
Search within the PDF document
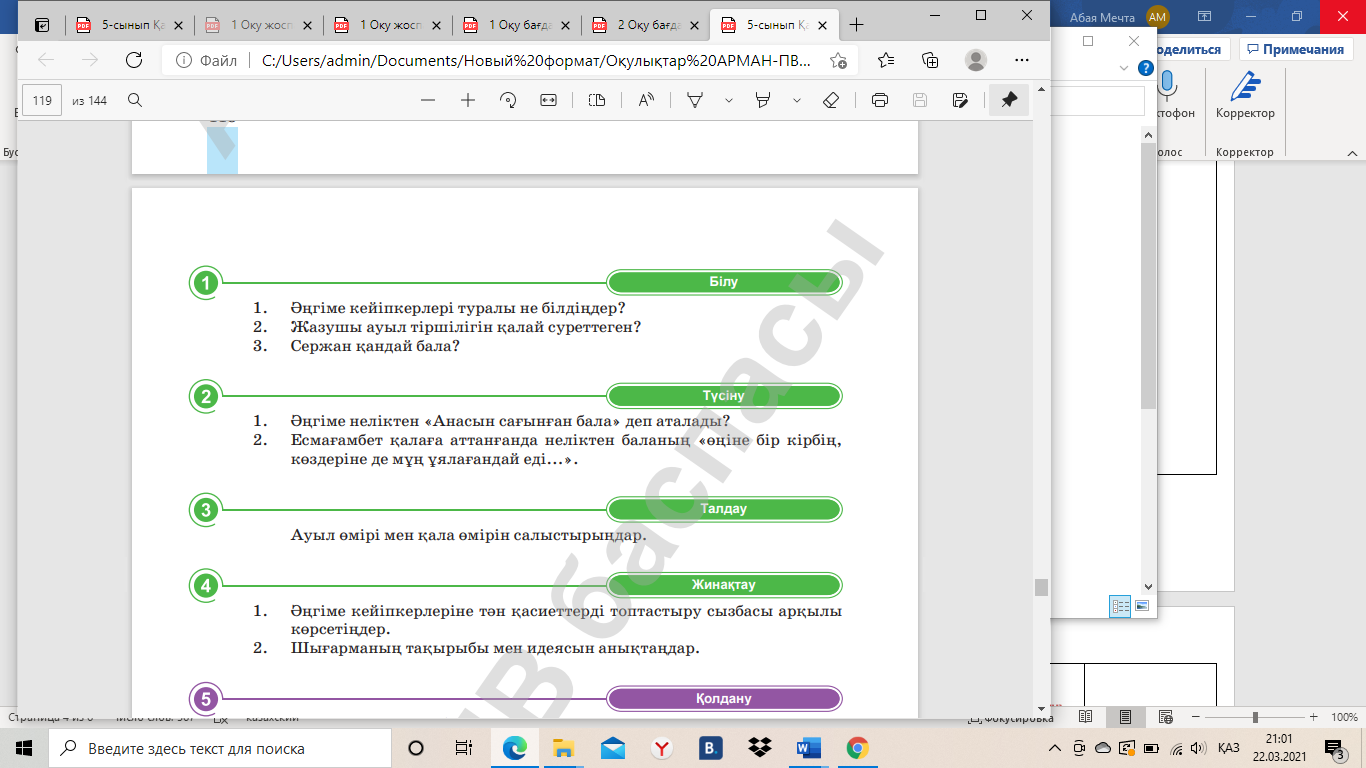[135, 100]
